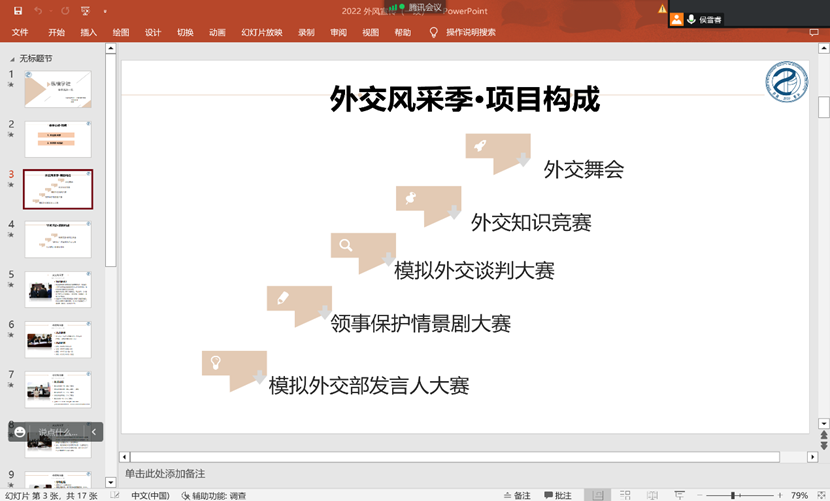Collapse chat overlay with the left chevron
Viewport: 830px width, 501px height.
tap(94, 432)
